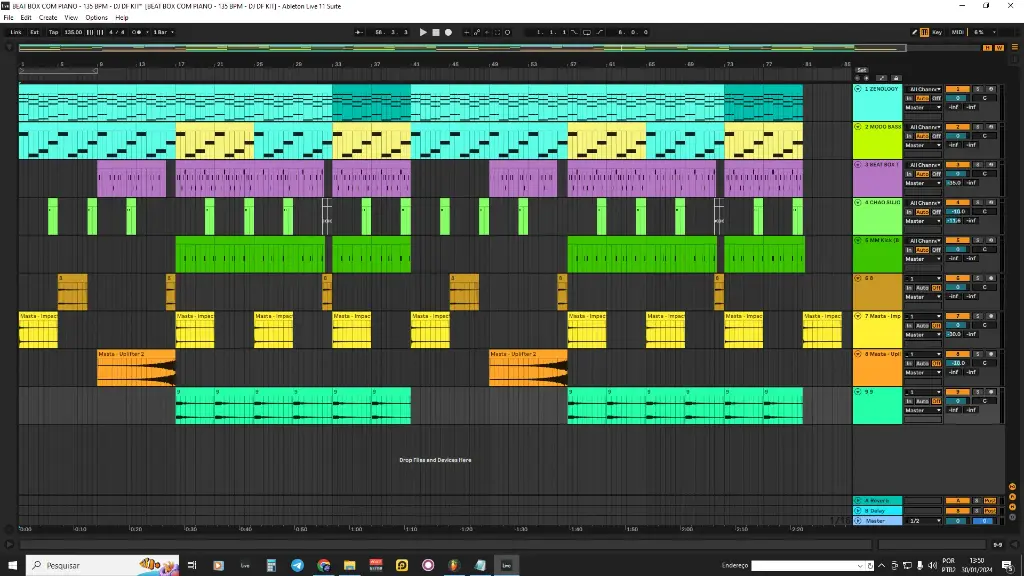Collapse the 3 BEAT BOX track
Screen dimensions: 1024x576
point(858,165)
